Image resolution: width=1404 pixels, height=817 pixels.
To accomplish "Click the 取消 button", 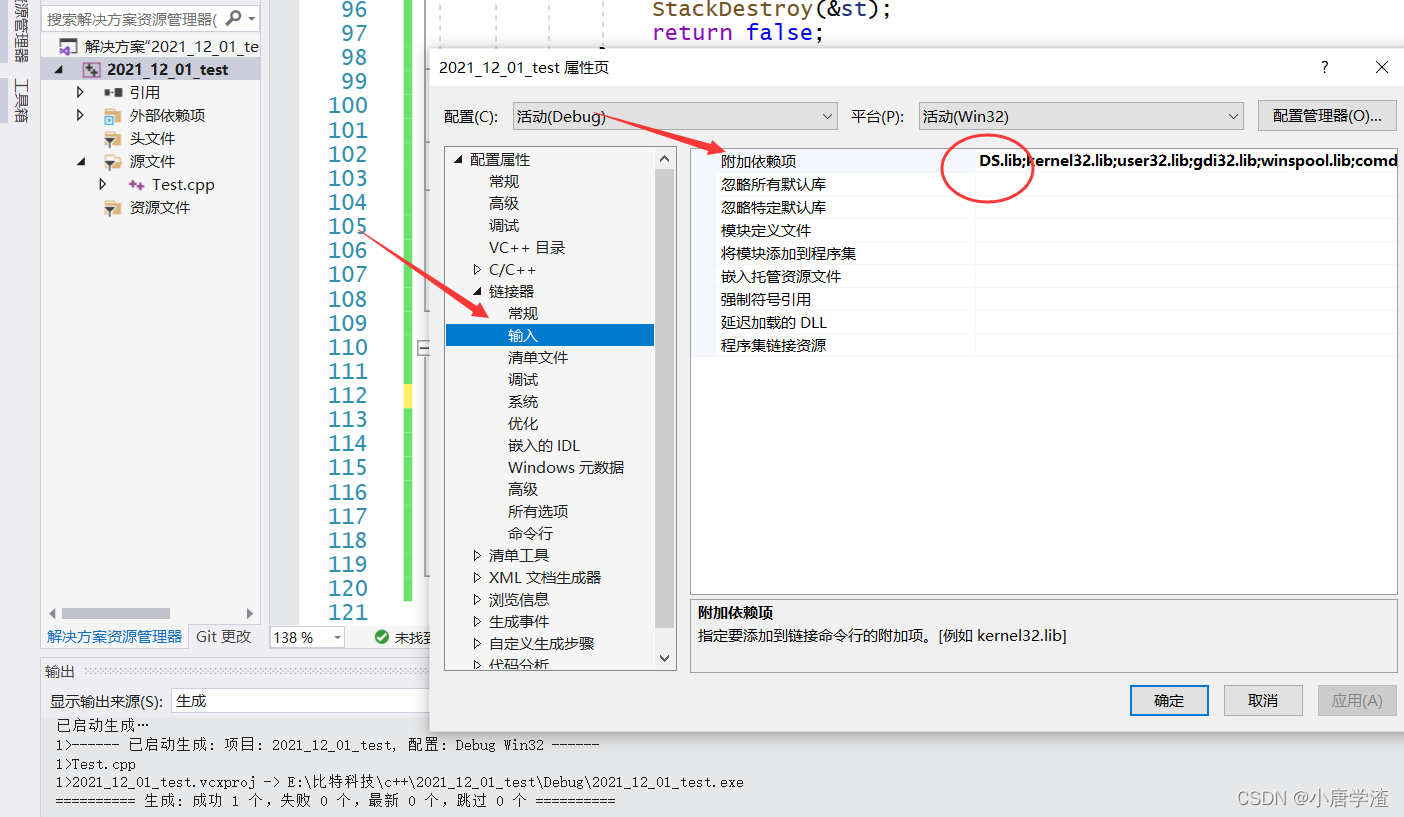I will [x=1263, y=701].
